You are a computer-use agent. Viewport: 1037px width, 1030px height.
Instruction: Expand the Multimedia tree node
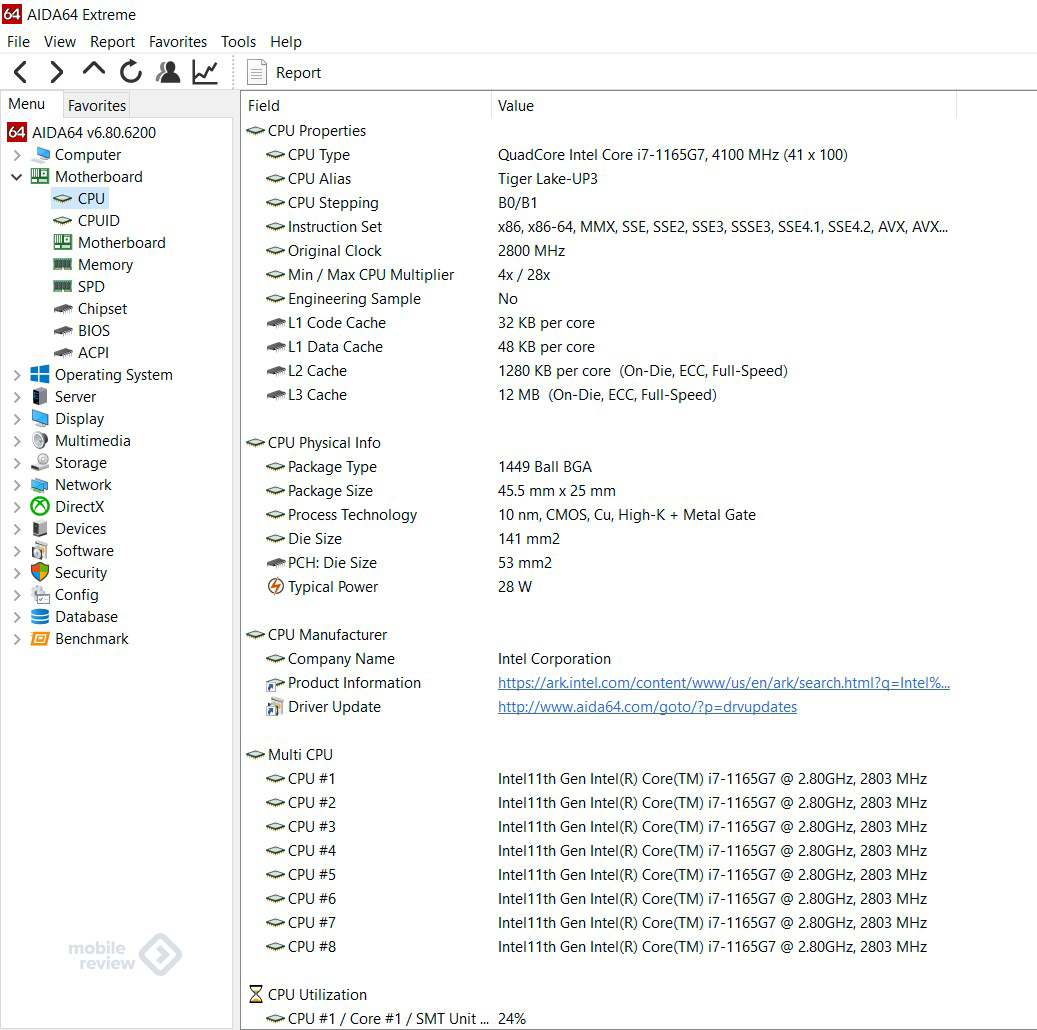(17, 441)
